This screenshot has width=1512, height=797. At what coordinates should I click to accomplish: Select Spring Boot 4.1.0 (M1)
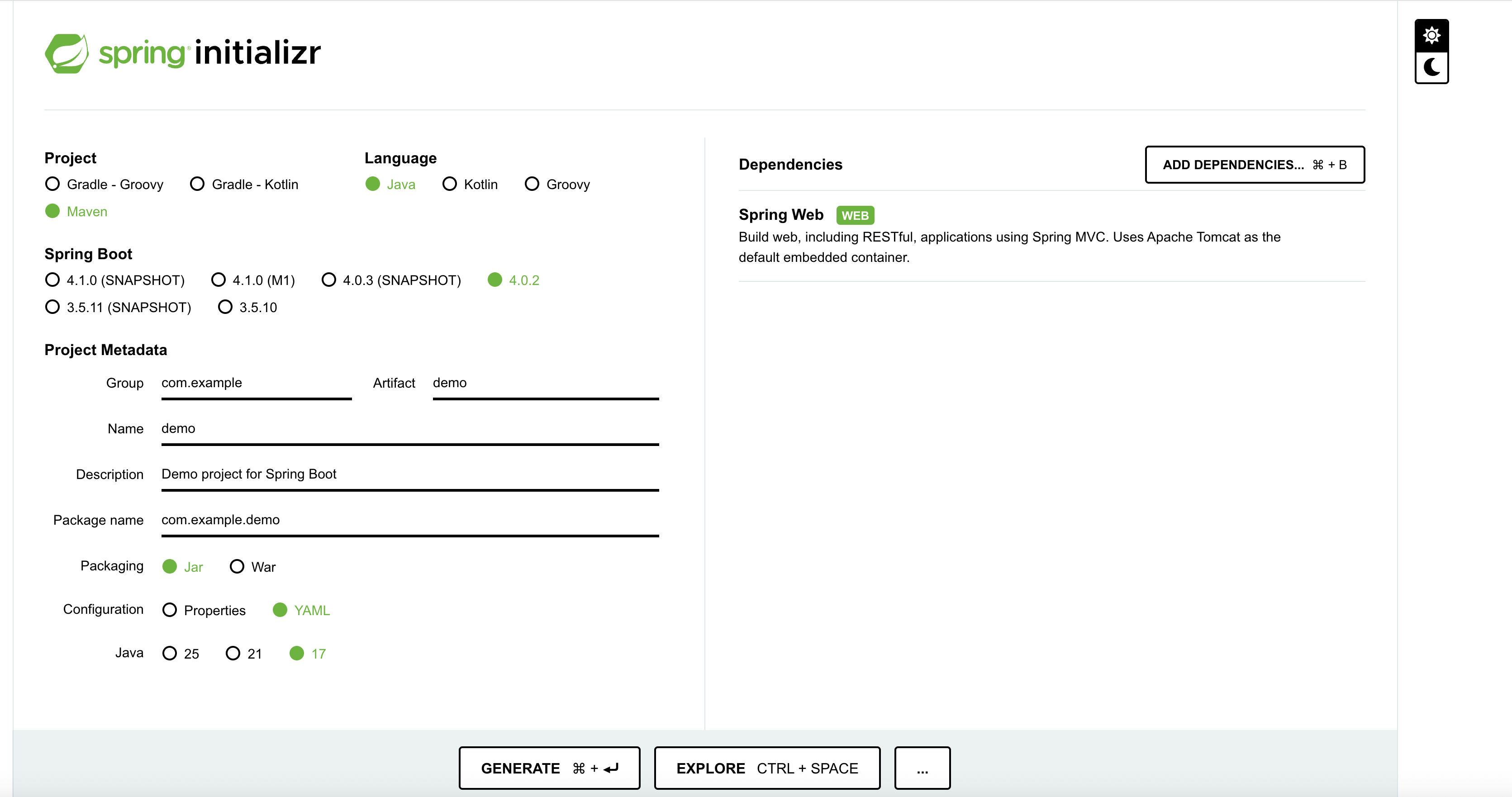253,280
